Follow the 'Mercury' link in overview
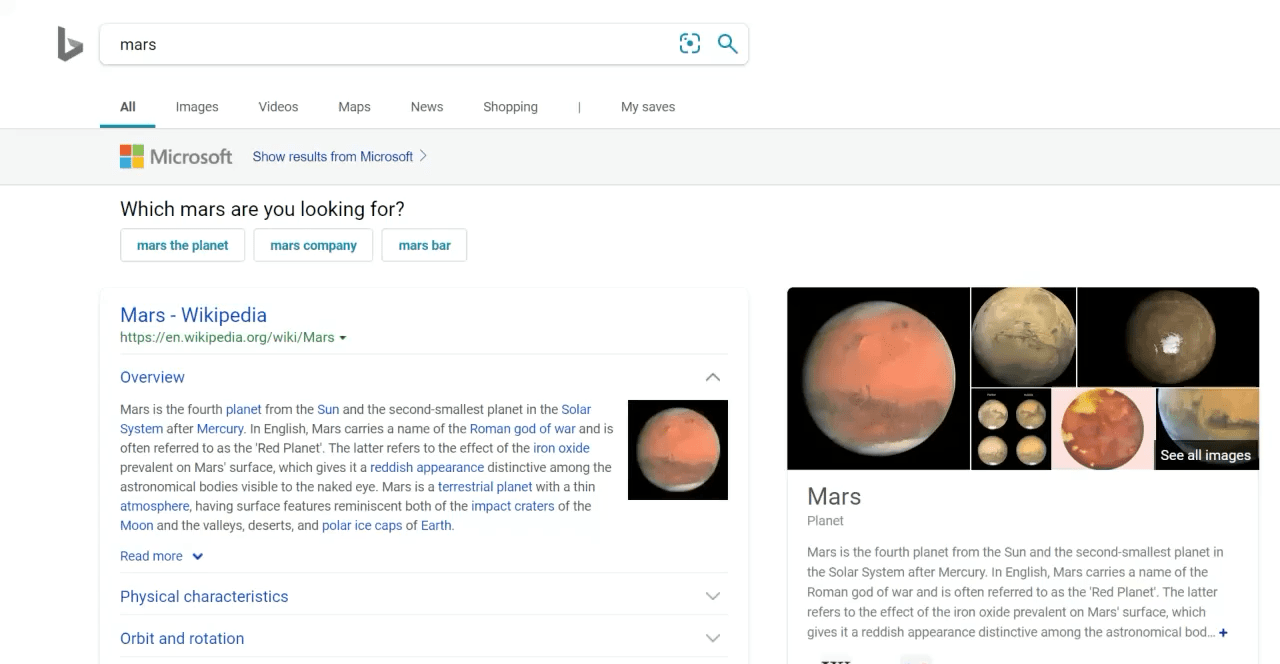This screenshot has width=1280, height=664. [220, 428]
